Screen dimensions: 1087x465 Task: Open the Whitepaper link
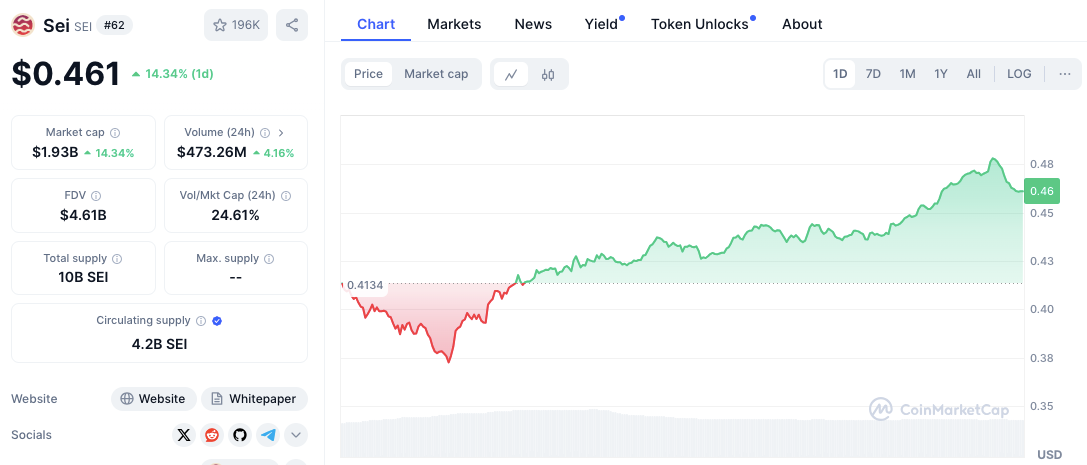255,399
